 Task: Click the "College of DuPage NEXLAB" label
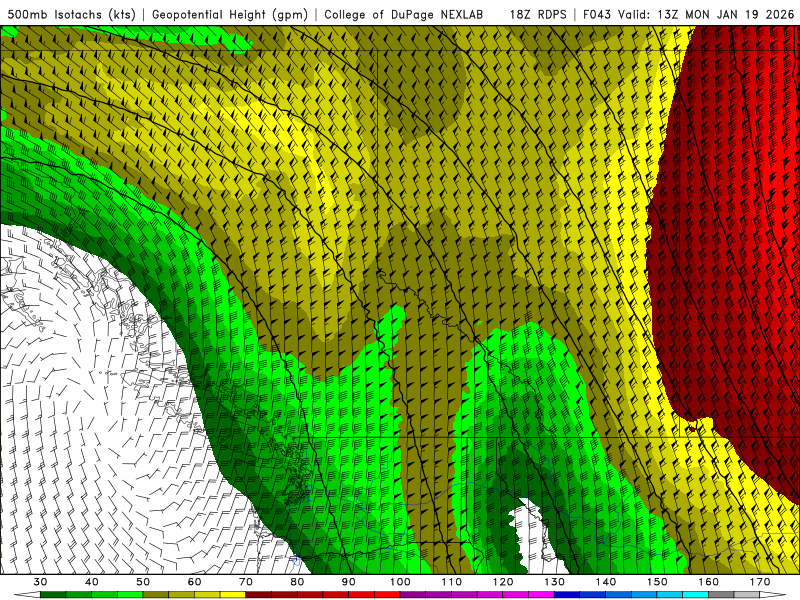pos(404,14)
